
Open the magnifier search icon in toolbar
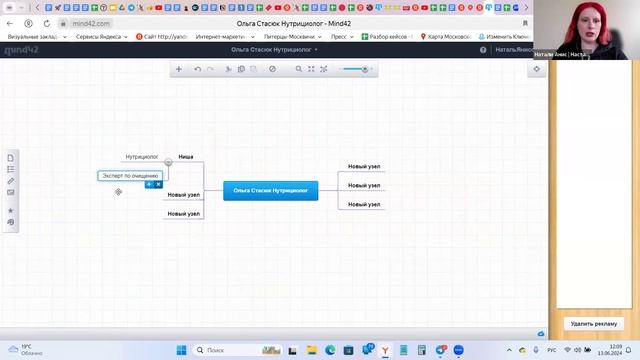[299, 69]
